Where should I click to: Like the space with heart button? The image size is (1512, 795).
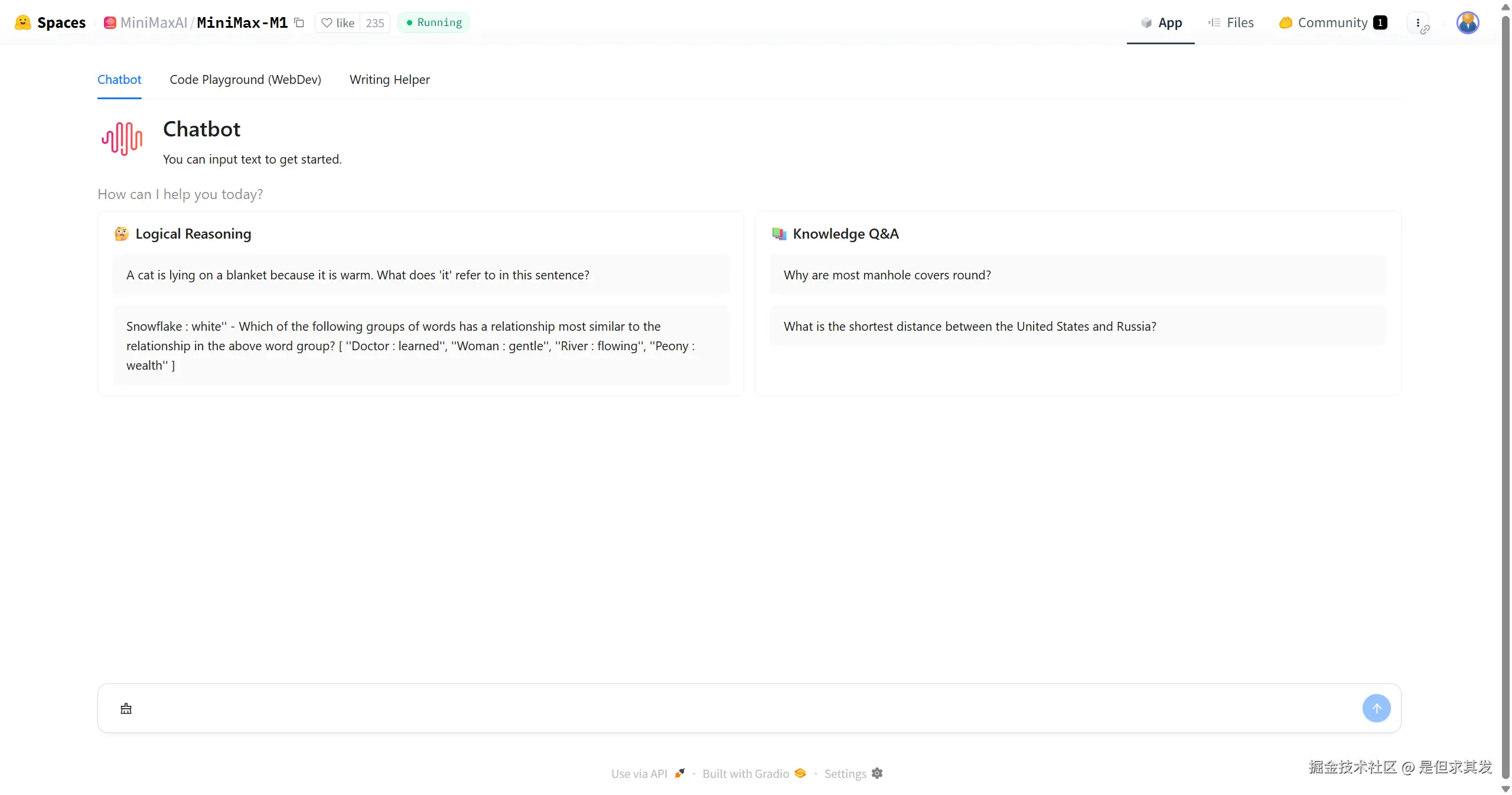click(338, 22)
